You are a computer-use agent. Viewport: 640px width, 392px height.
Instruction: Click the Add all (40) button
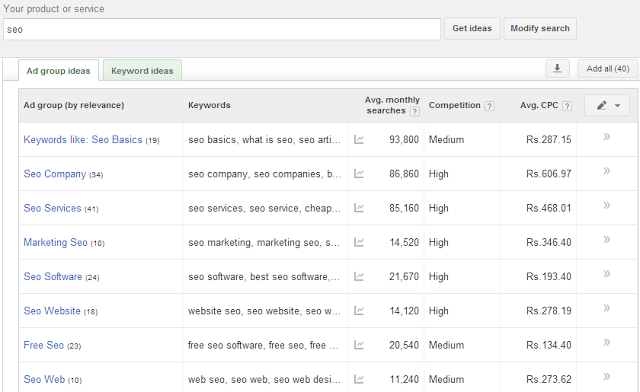pos(608,69)
